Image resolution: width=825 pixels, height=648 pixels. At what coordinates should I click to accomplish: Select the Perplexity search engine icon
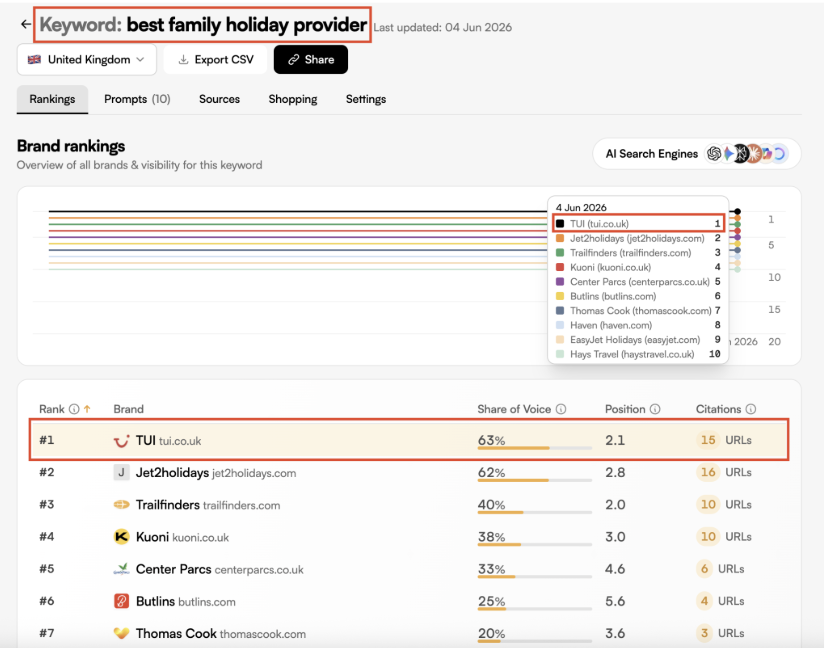coord(741,154)
